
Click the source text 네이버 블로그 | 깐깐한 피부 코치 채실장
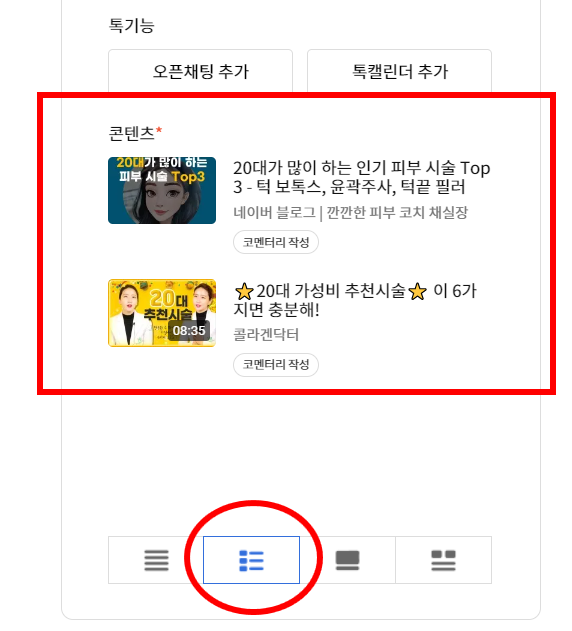tap(351, 212)
